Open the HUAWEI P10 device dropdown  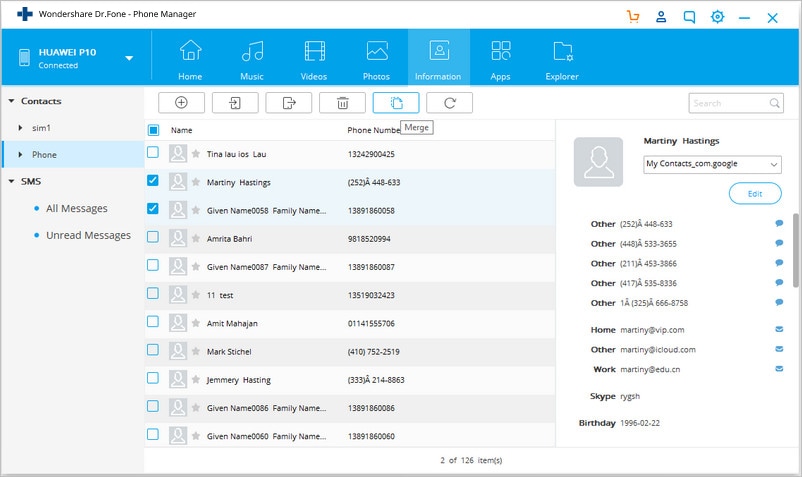[129, 58]
